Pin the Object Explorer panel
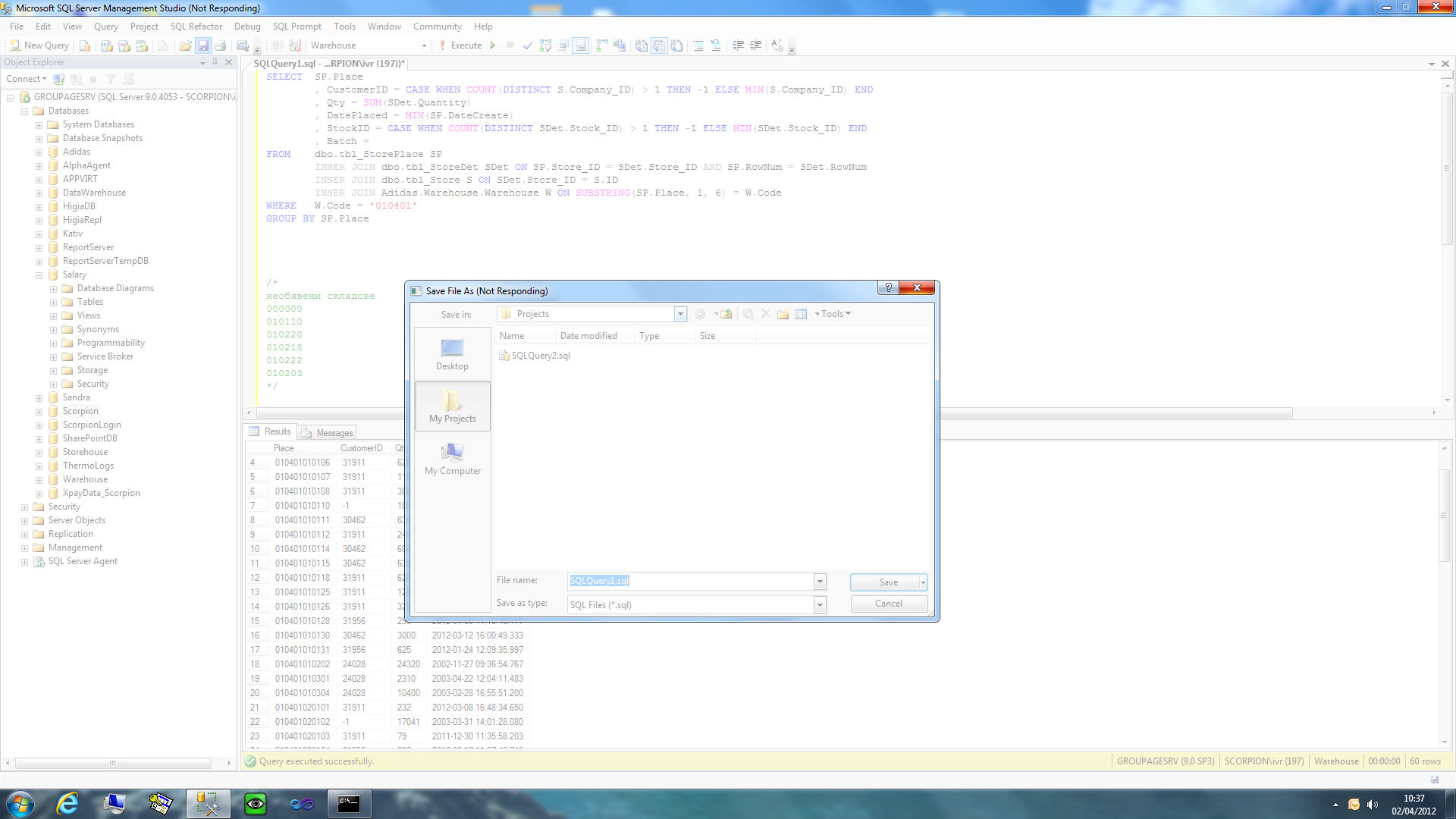Screen dimensions: 1456x819 point(215,62)
